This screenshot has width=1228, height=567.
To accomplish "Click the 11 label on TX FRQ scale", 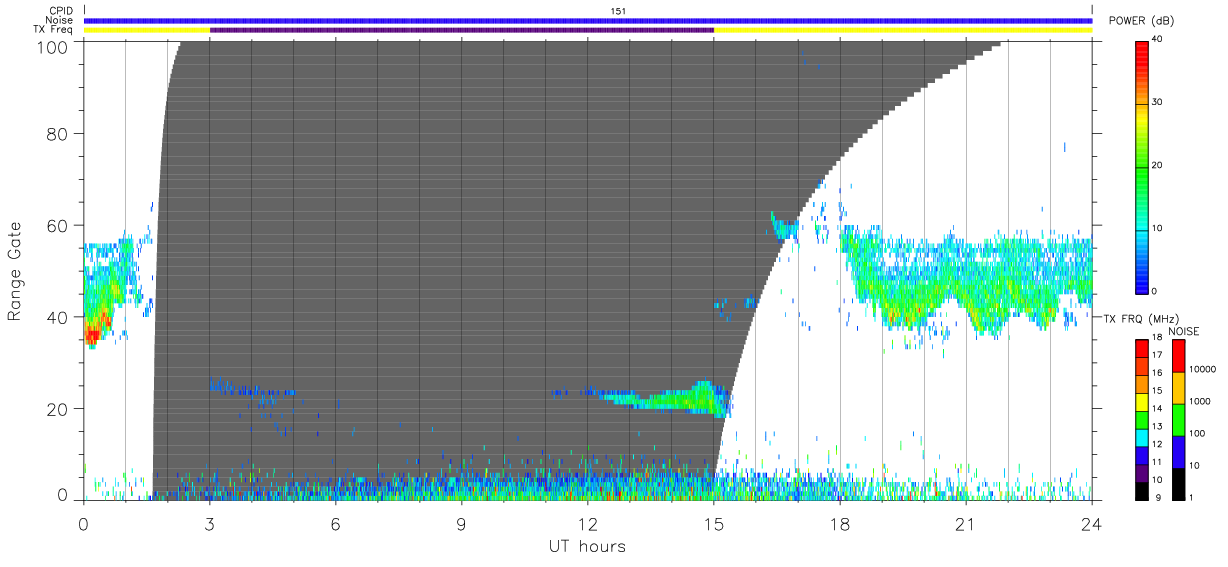I will [x=1157, y=462].
